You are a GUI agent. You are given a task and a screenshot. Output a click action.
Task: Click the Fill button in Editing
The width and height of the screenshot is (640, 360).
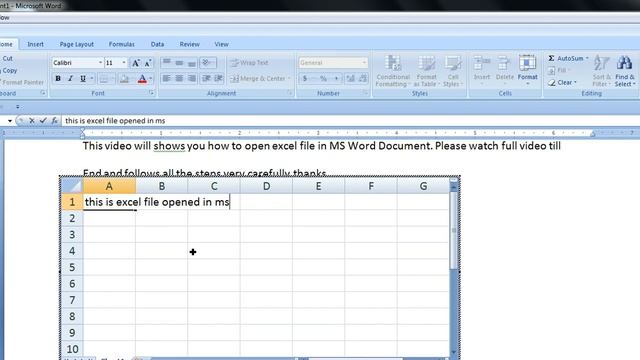558,70
